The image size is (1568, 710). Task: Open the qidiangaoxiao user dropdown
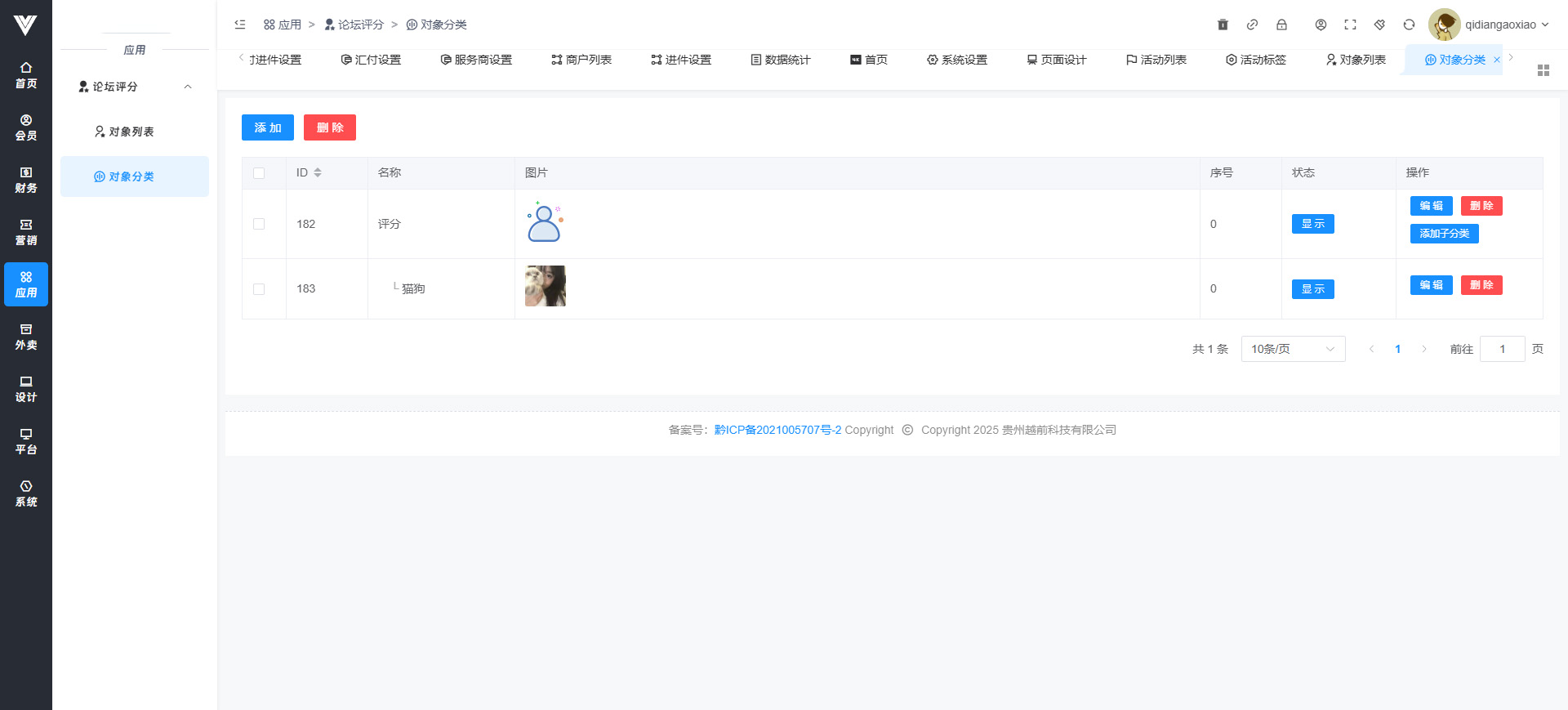[1490, 25]
